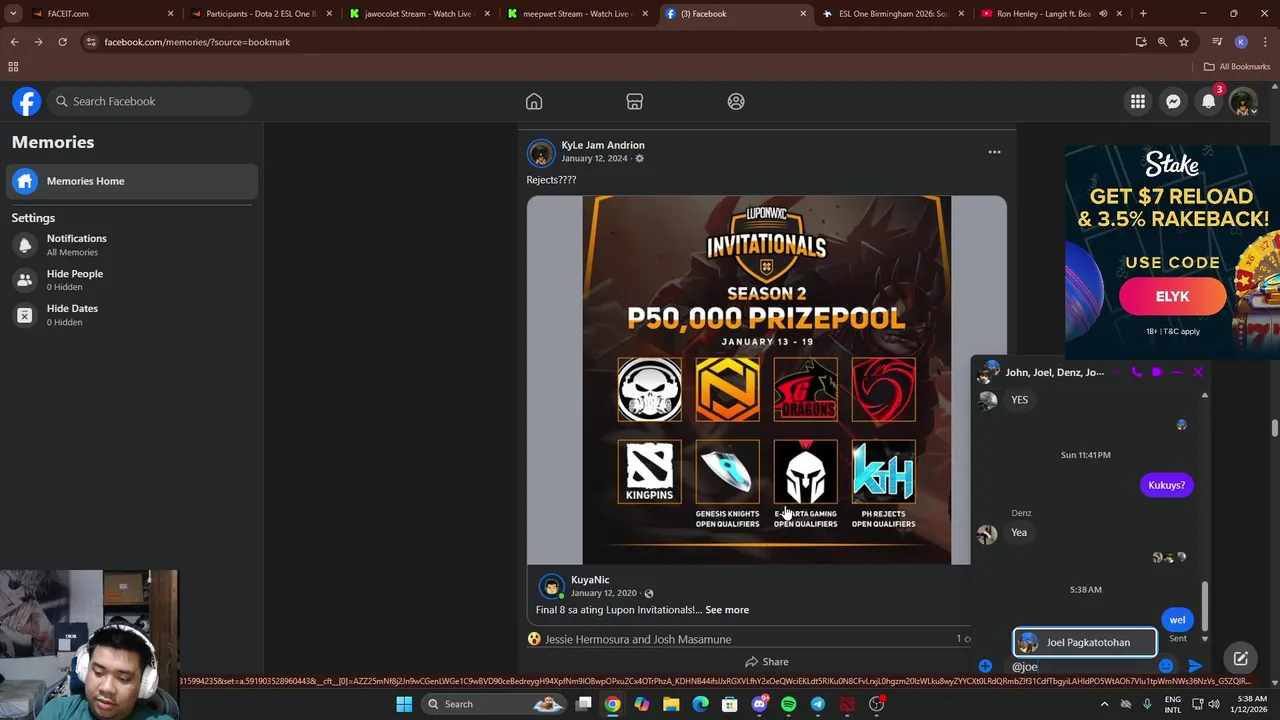Select Memories Home in the sidebar
Viewport: 1280px width, 720px height.
132,181
